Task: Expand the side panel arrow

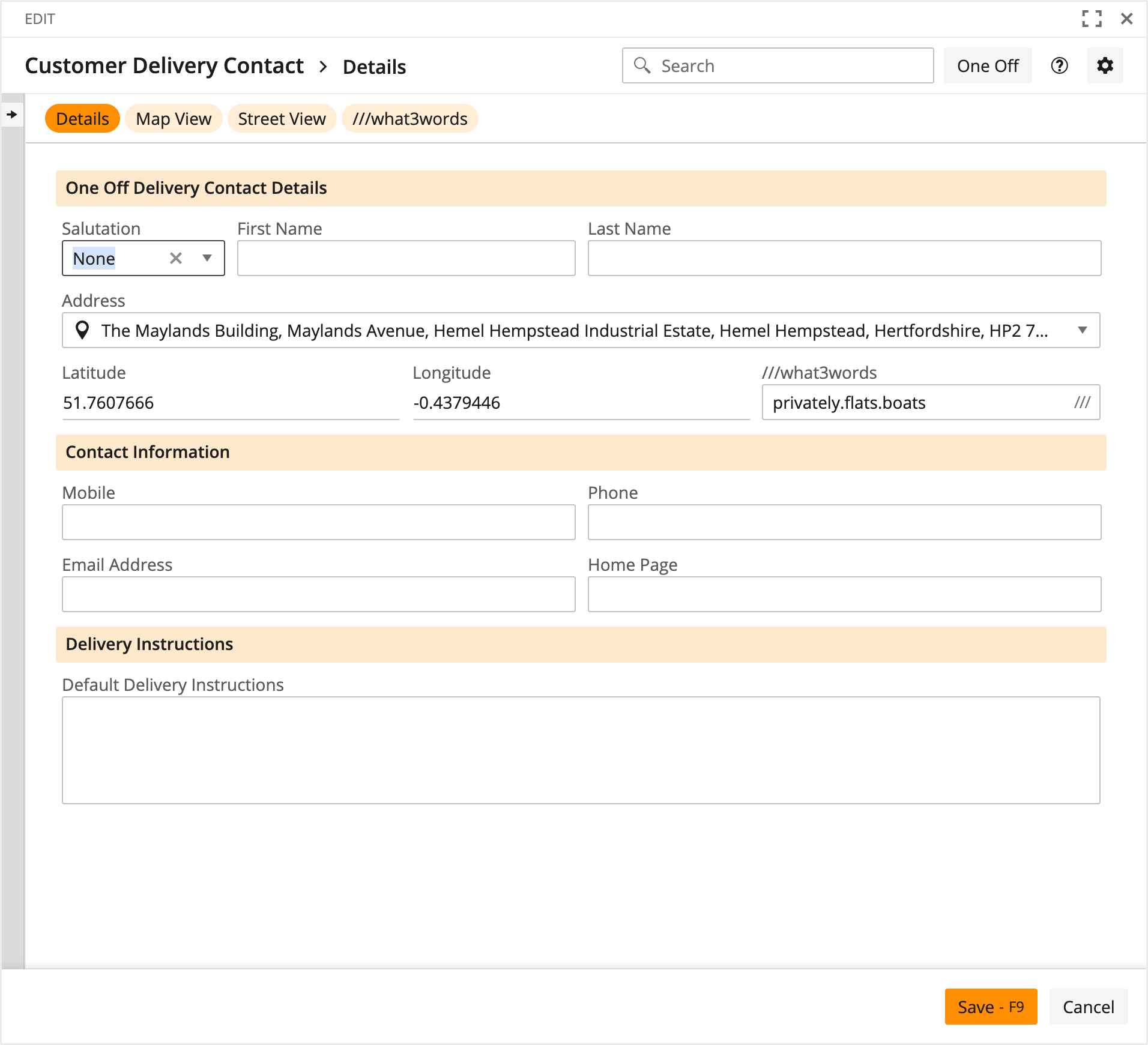Action: tap(12, 114)
